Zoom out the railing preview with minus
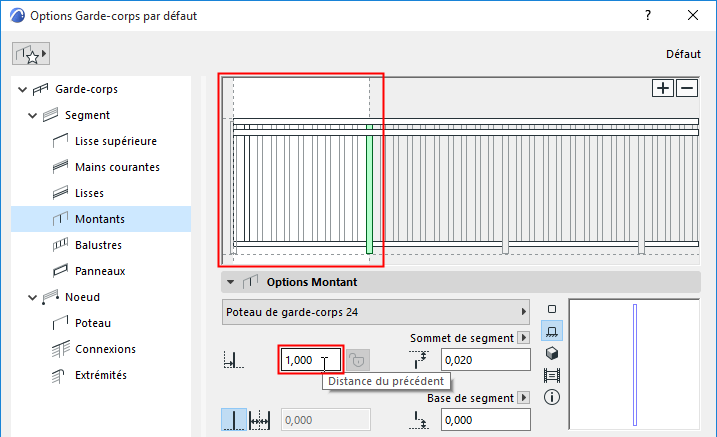Image resolution: width=717 pixels, height=437 pixels. (x=687, y=88)
